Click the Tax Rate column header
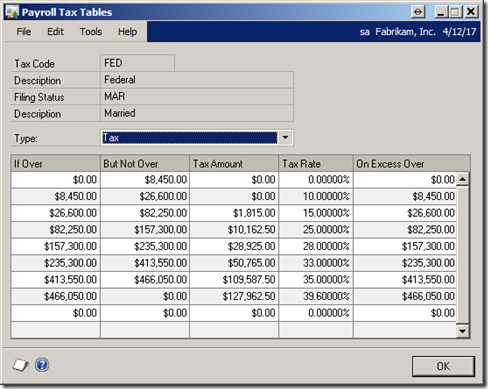 coord(316,163)
